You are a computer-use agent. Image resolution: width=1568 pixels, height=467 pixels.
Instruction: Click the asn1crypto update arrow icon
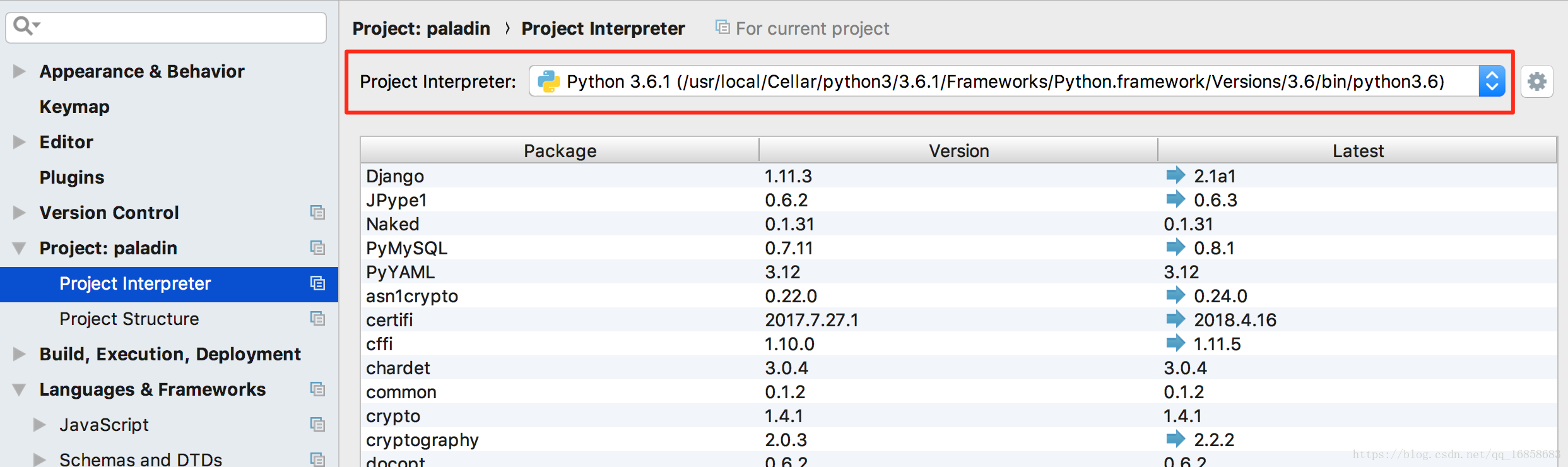click(1176, 295)
